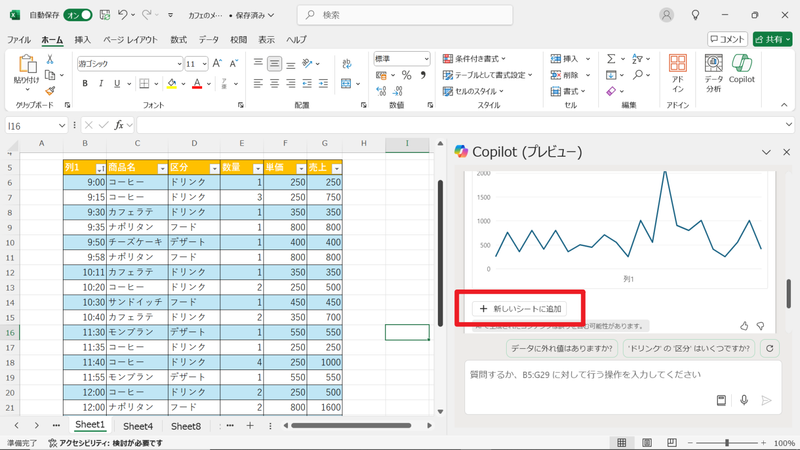Viewport: 800px width, 450px height.
Task: Click the Borders icon
Action: point(144,84)
